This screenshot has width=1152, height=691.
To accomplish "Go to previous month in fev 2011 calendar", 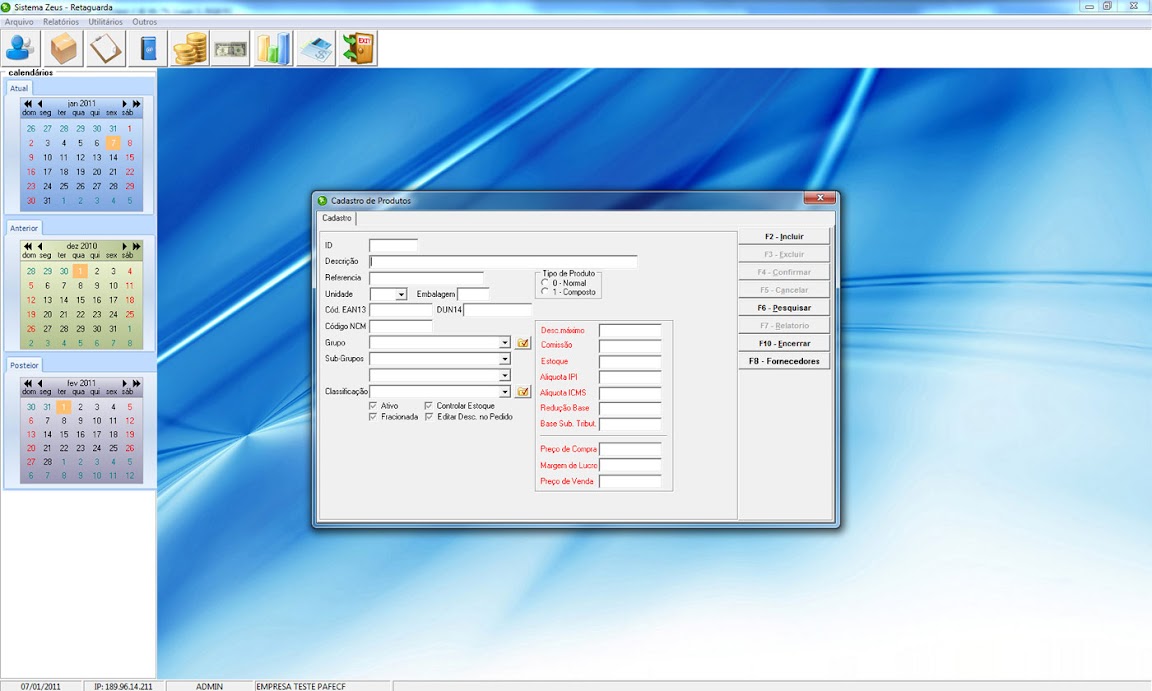I will pos(40,383).
